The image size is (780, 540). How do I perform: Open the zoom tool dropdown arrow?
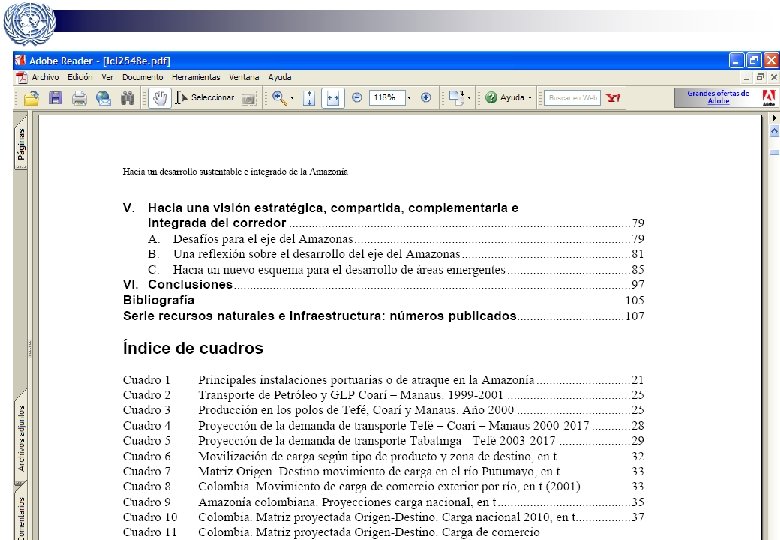click(292, 98)
